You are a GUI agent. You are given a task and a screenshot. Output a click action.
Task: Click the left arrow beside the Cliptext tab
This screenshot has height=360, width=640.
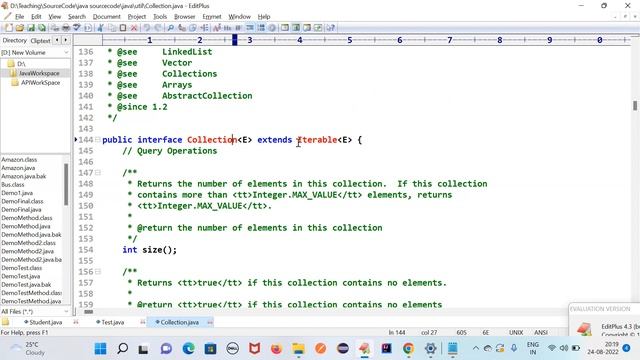pos(57,40)
